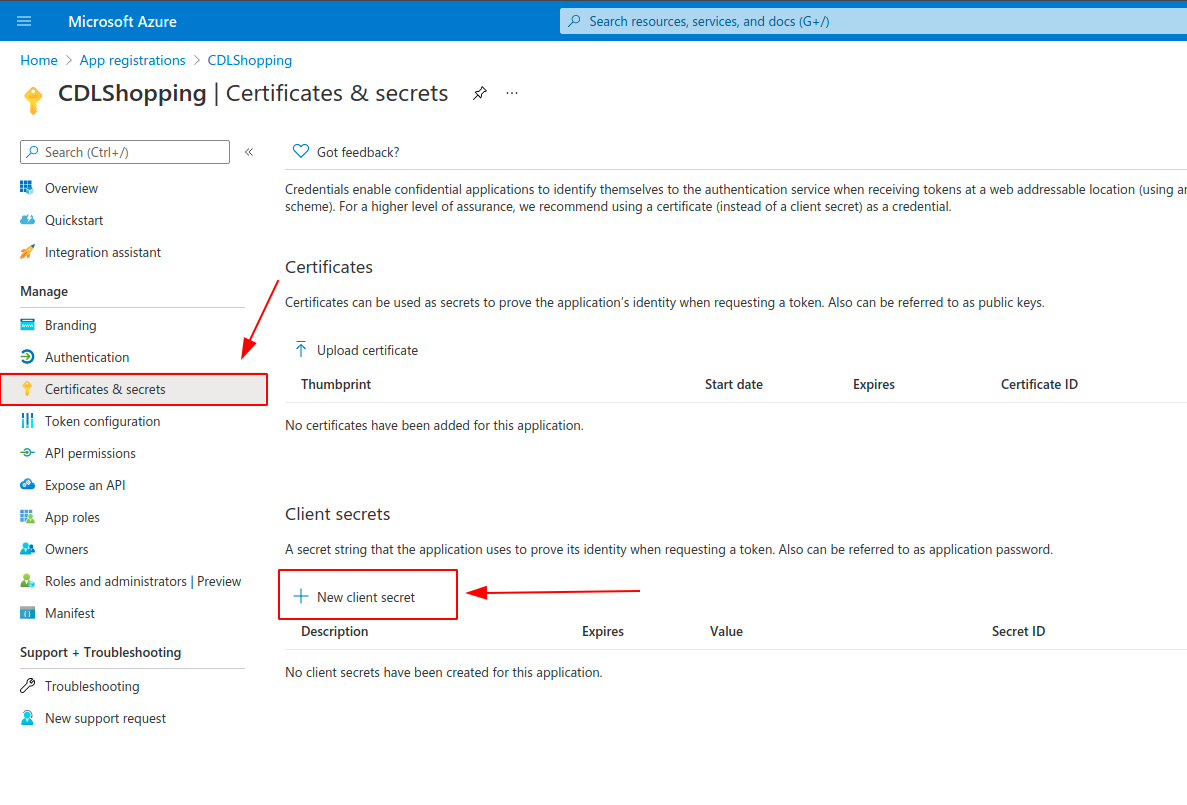
Task: Click the Integration assistant rocket icon
Action: coord(27,252)
